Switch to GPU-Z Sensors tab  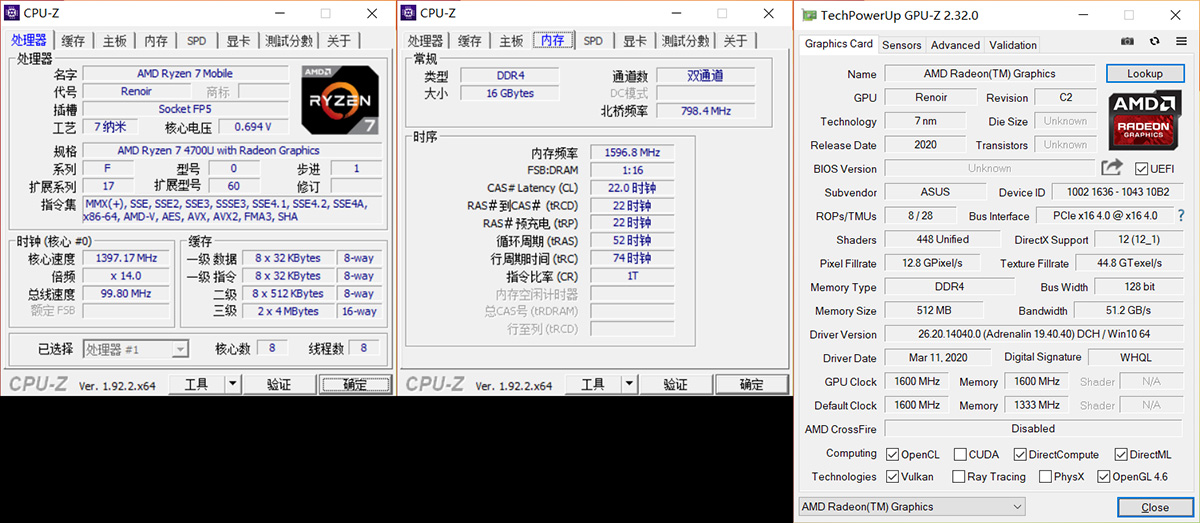(x=901, y=45)
